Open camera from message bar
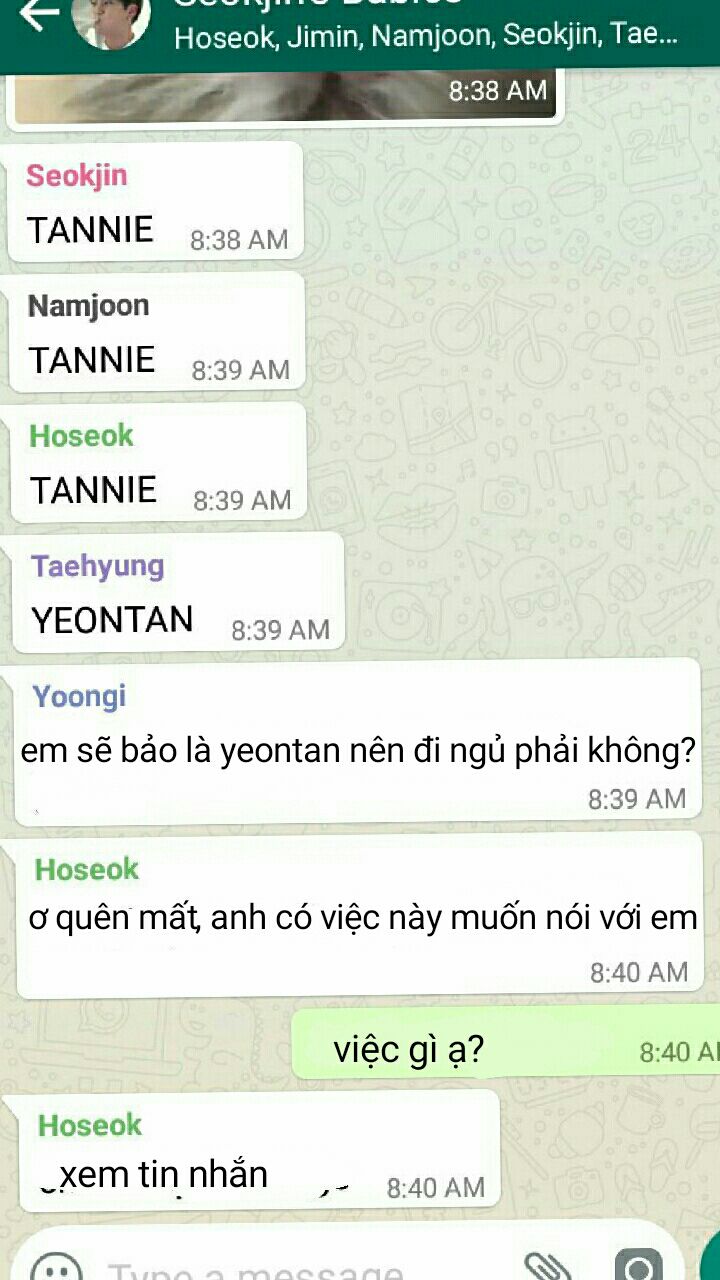The height and width of the screenshot is (1280, 720). (638, 1266)
